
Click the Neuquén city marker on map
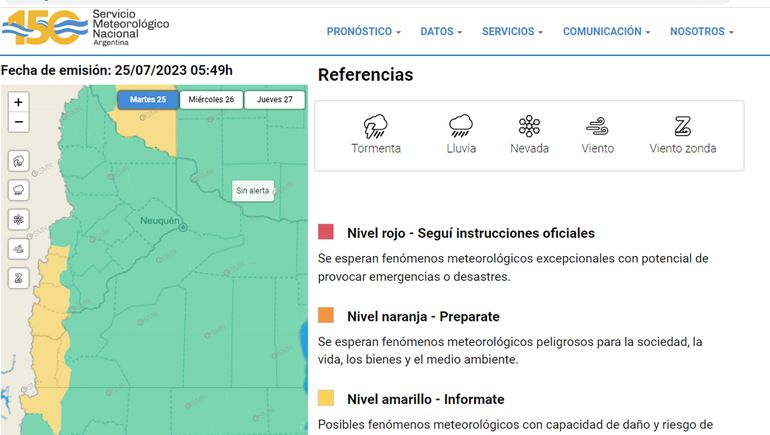(x=183, y=228)
